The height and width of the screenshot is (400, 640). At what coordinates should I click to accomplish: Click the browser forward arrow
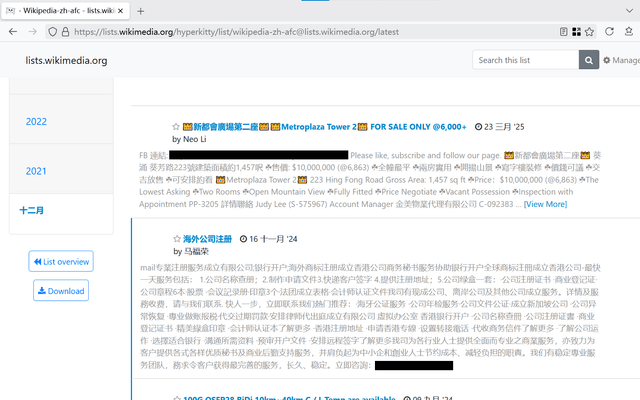pyautogui.click(x=33, y=32)
